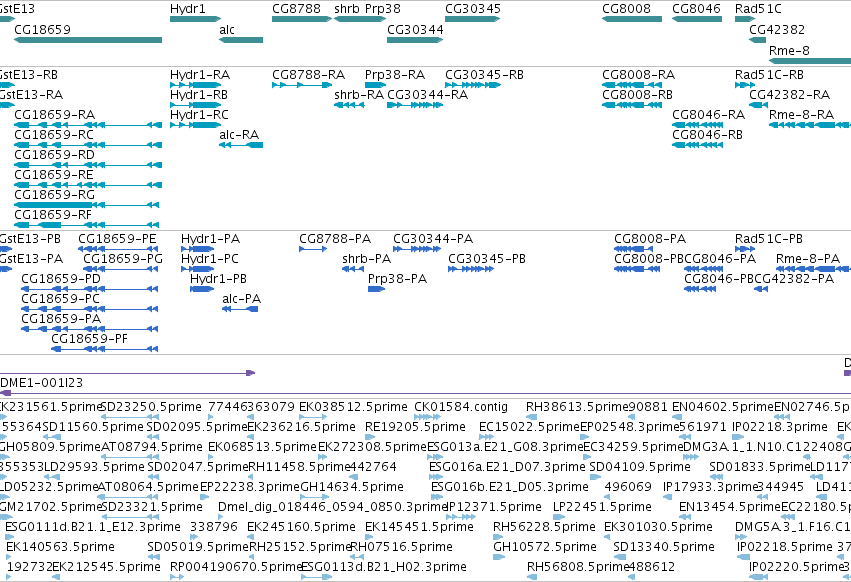Open the CG18659-PD protein label
The height and width of the screenshot is (582, 851).
point(61,279)
